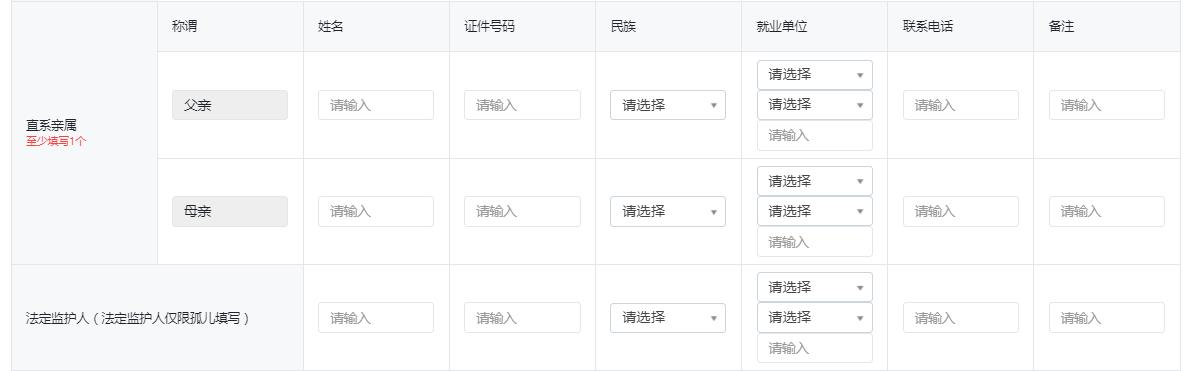Image resolution: width=1191 pixels, height=371 pixels.
Task: Click the mother's 联系电话 input field
Action: [960, 211]
